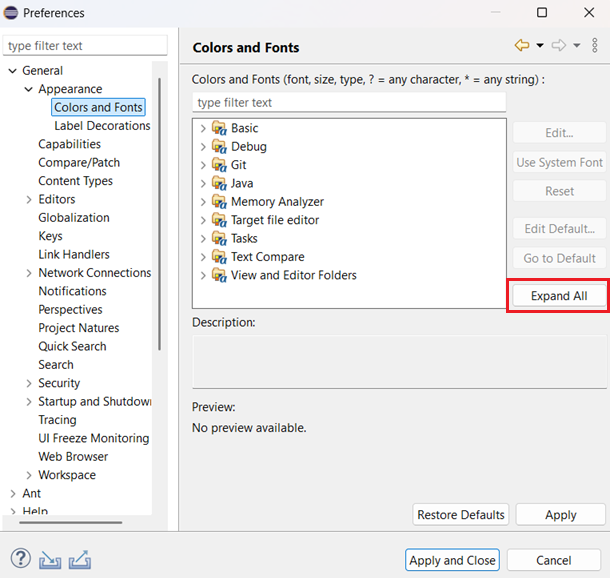Click the Target file editor folder icon

(219, 220)
